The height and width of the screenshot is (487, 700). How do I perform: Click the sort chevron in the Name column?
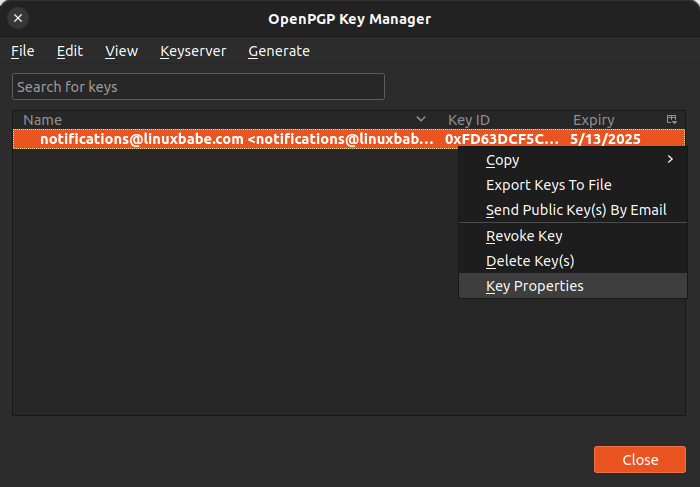[421, 119]
